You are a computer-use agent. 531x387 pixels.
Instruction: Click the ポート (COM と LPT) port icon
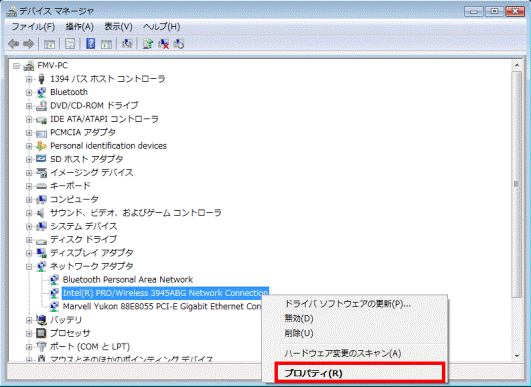[41, 346]
